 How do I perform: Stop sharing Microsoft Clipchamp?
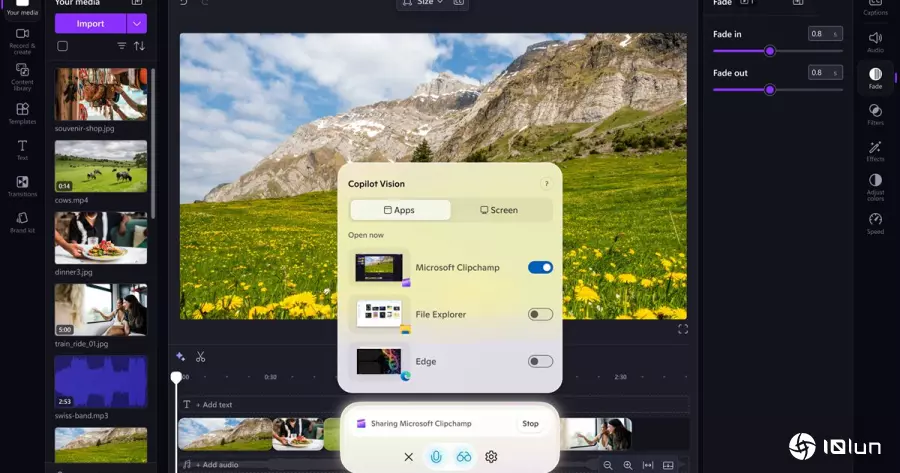tap(530, 424)
